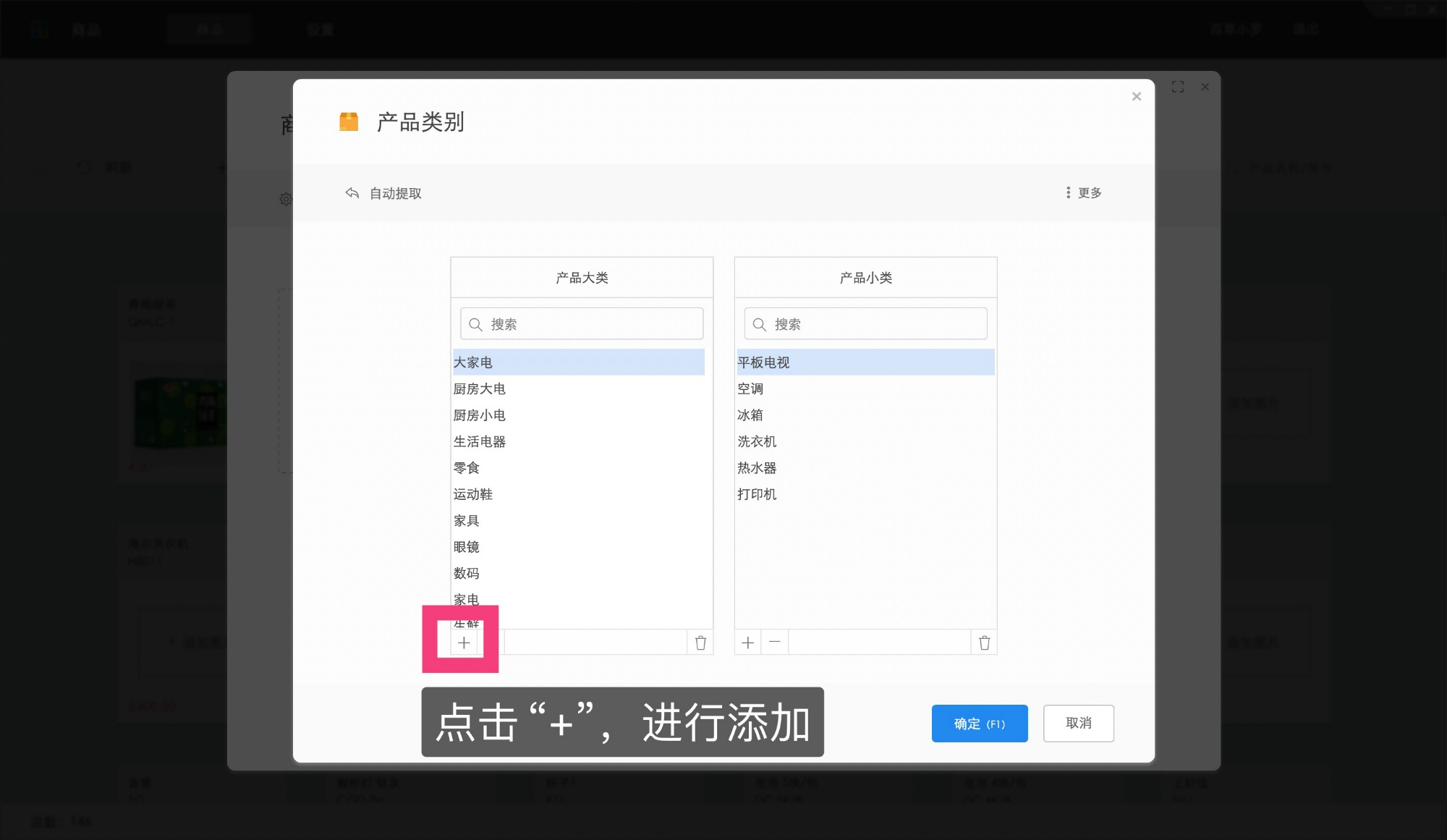This screenshot has width=1447, height=840.
Task: Click the minus icon under the 产品小类 list
Action: [x=775, y=642]
